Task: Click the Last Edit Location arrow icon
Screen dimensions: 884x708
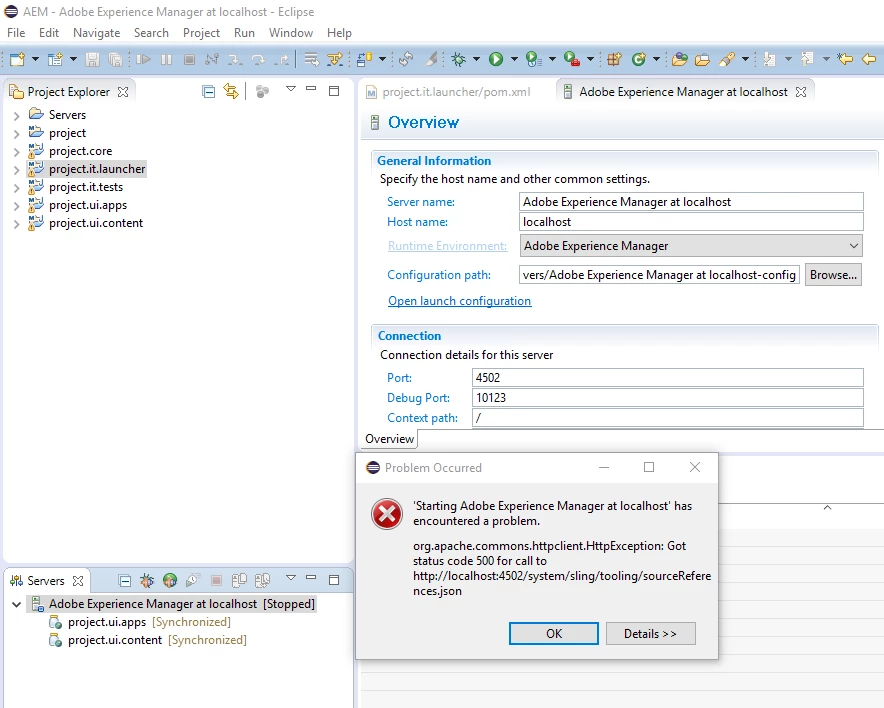Action: (x=845, y=59)
